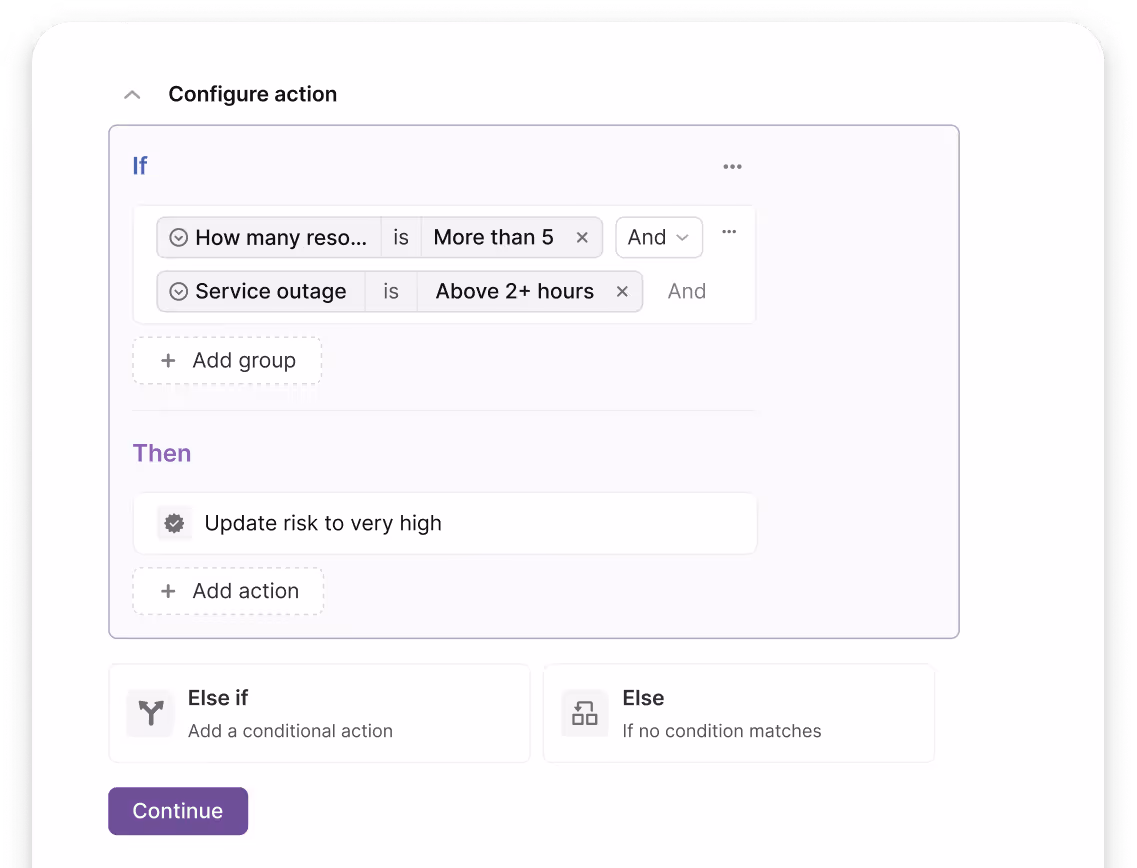Click the plus icon in Add action
Image resolution: width=1137 pixels, height=868 pixels.
pyautogui.click(x=168, y=591)
